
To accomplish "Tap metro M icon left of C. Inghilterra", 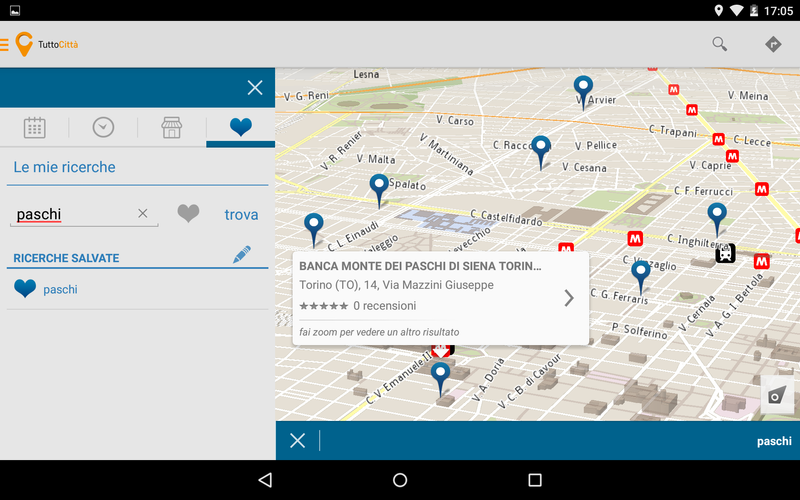I will [635, 238].
